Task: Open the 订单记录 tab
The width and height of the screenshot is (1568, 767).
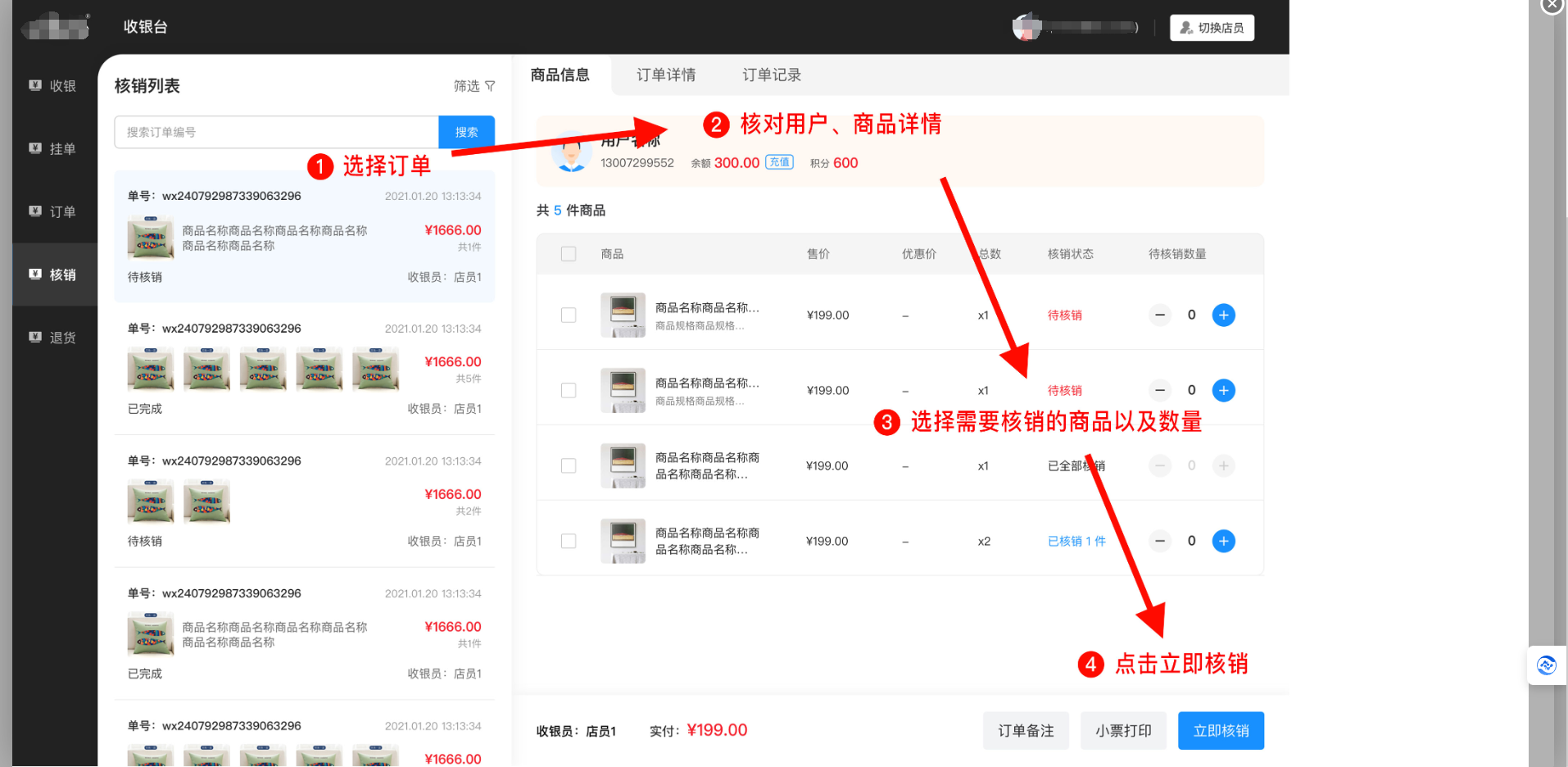Action: [x=771, y=75]
